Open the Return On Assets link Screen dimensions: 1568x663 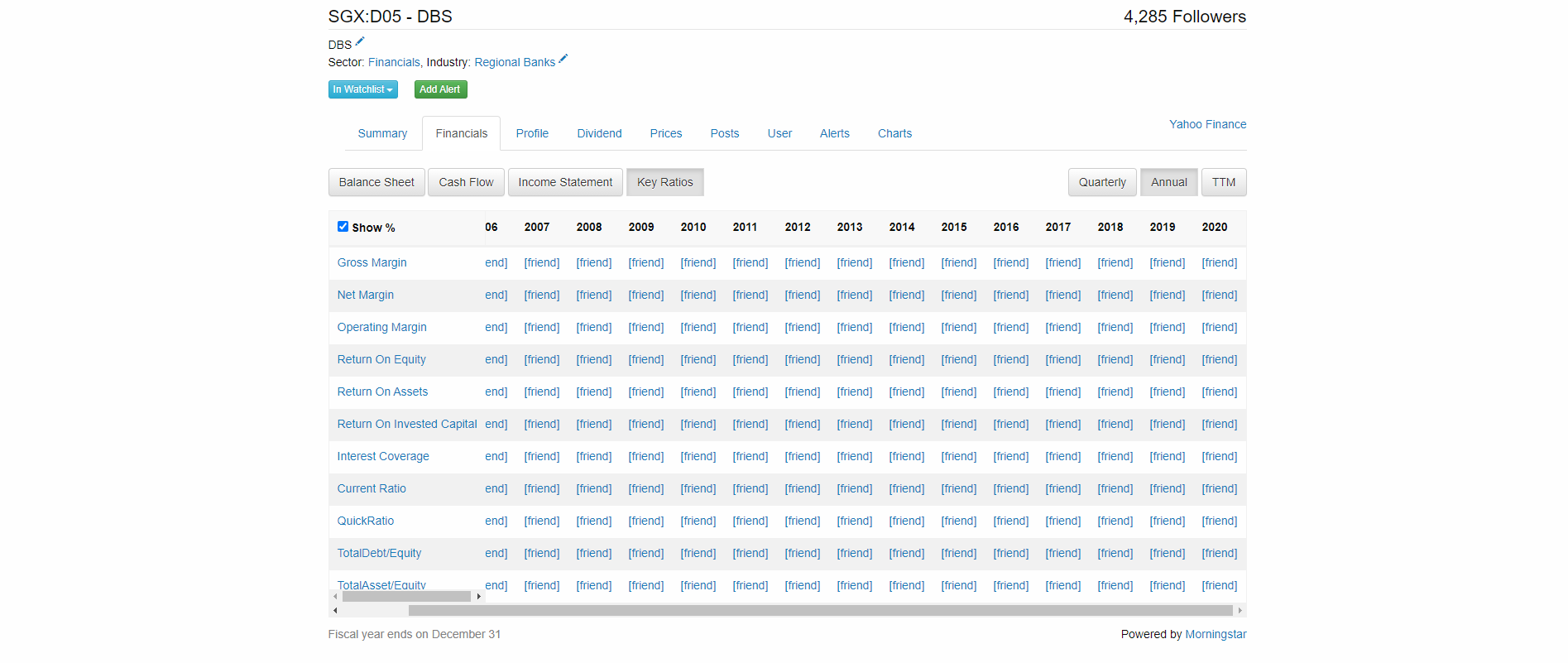[382, 392]
